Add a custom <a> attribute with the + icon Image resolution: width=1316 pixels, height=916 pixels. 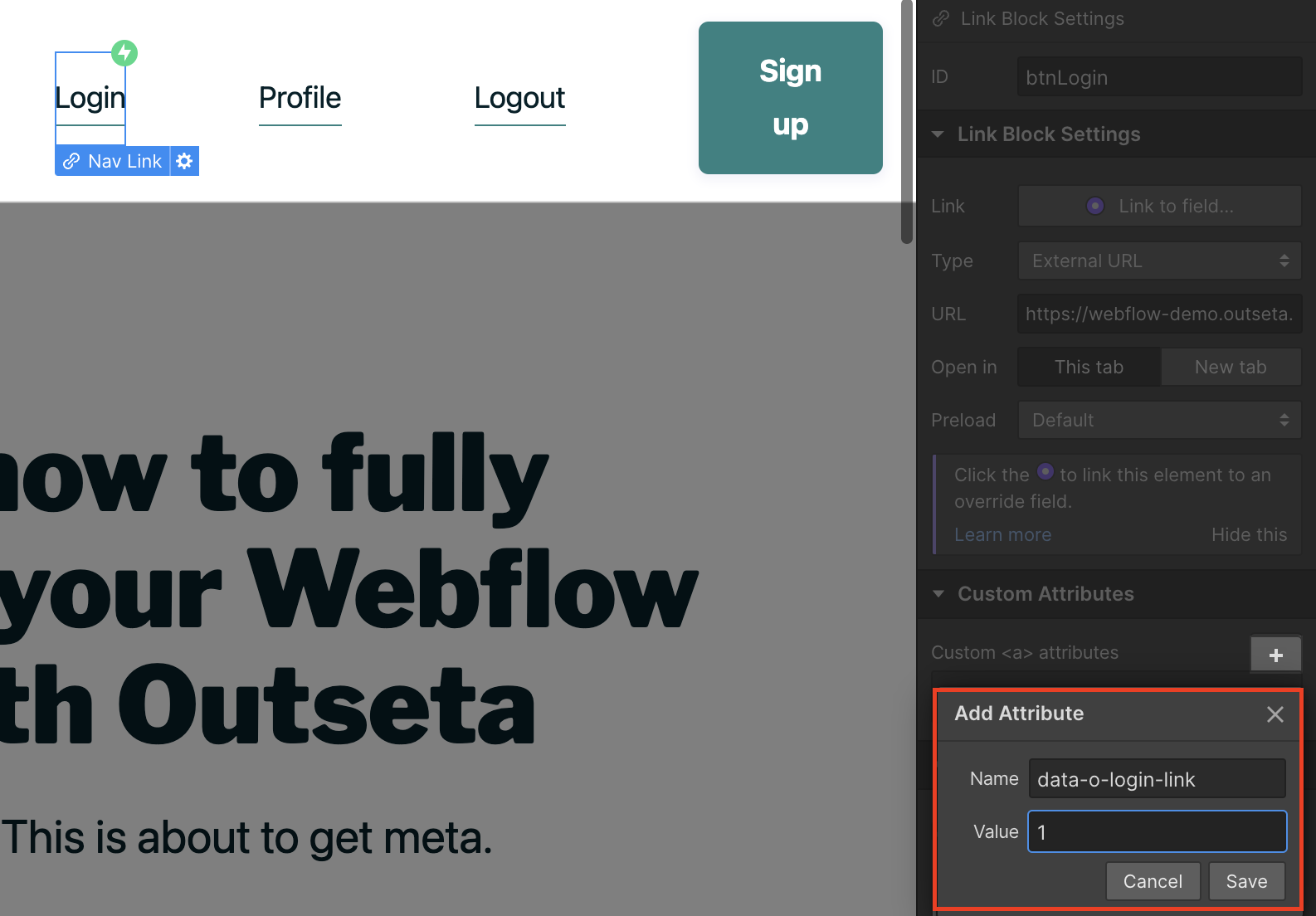click(x=1275, y=654)
